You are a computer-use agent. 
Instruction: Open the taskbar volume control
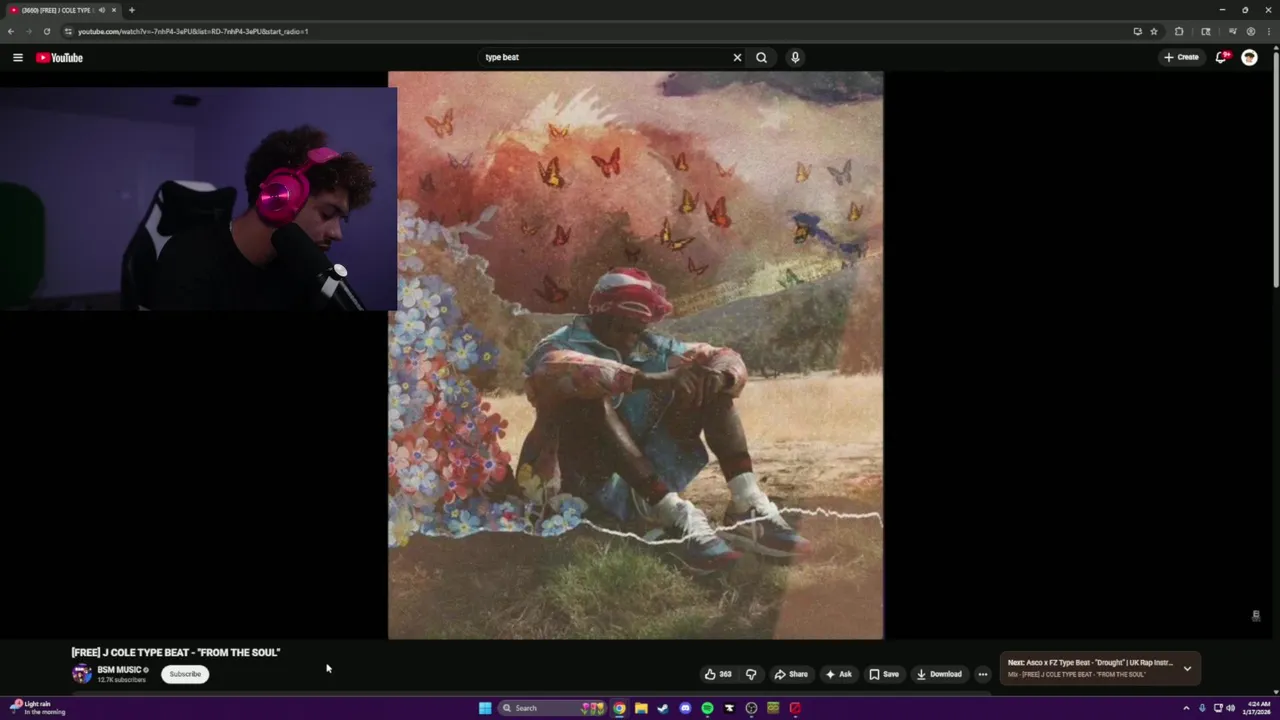pos(1230,708)
